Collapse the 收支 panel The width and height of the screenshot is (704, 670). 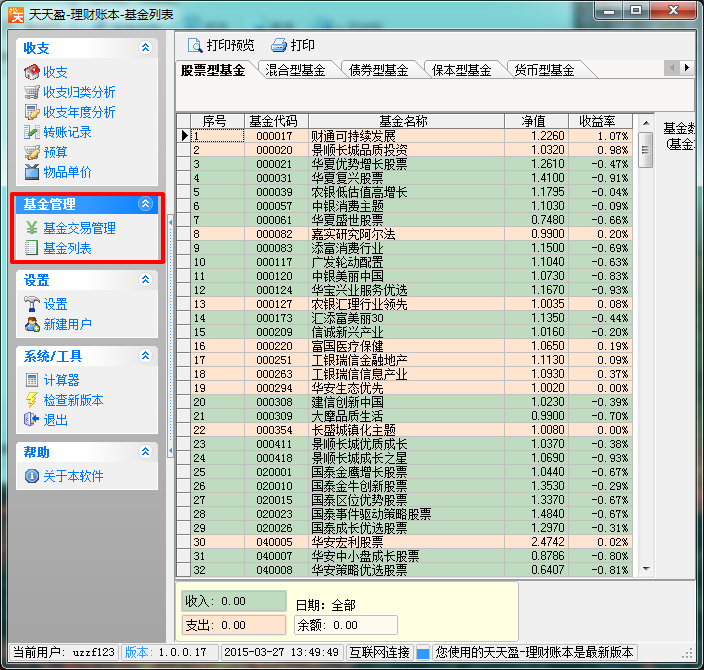pos(145,48)
